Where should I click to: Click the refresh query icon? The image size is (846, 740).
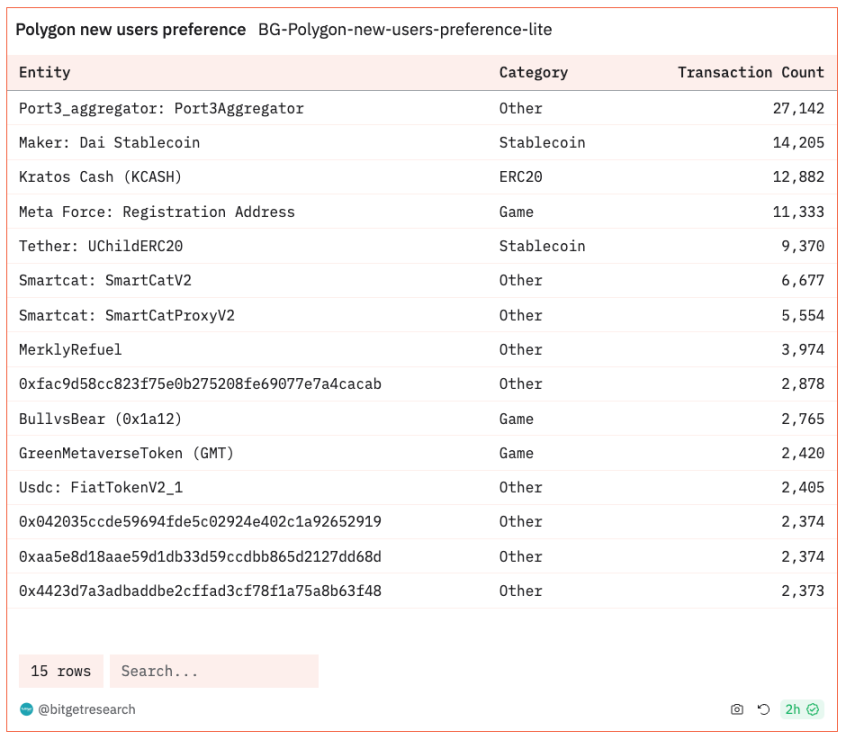pyautogui.click(x=763, y=709)
